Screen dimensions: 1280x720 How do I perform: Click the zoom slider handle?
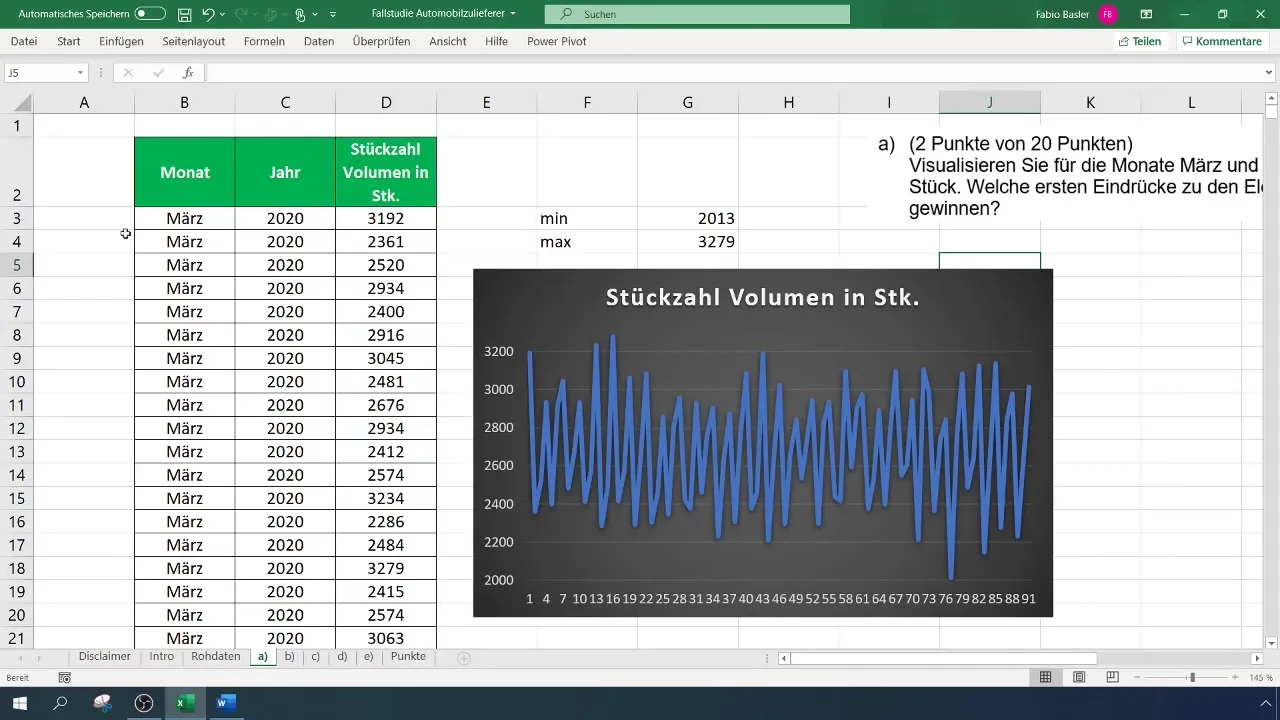click(x=1192, y=677)
